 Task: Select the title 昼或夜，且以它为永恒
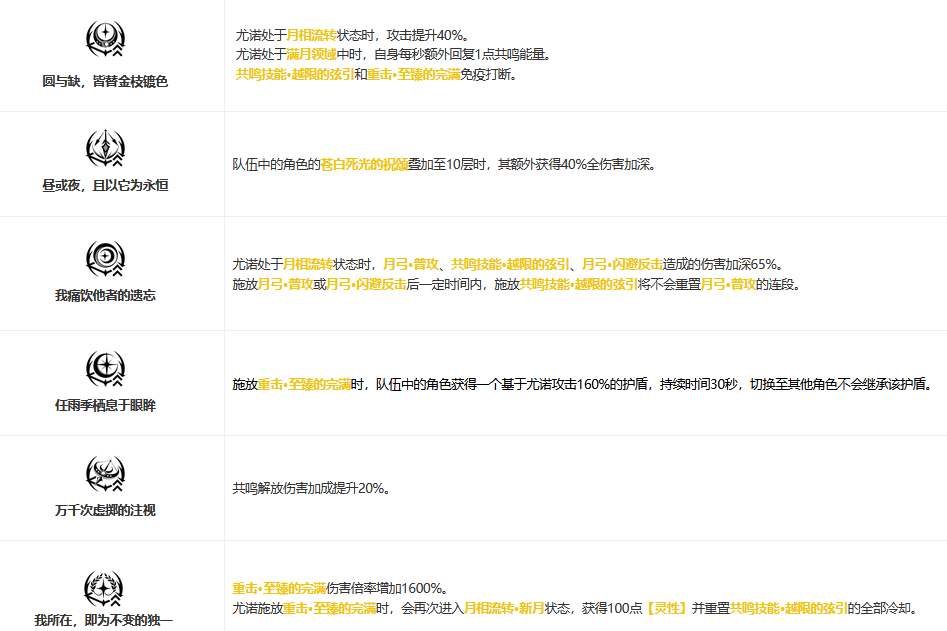point(105,185)
